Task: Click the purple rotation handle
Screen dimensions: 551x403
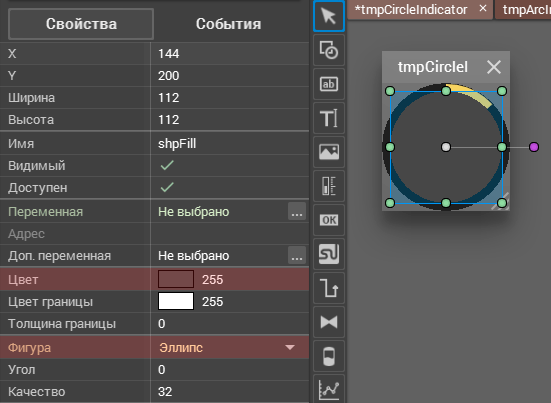Action: [x=534, y=147]
